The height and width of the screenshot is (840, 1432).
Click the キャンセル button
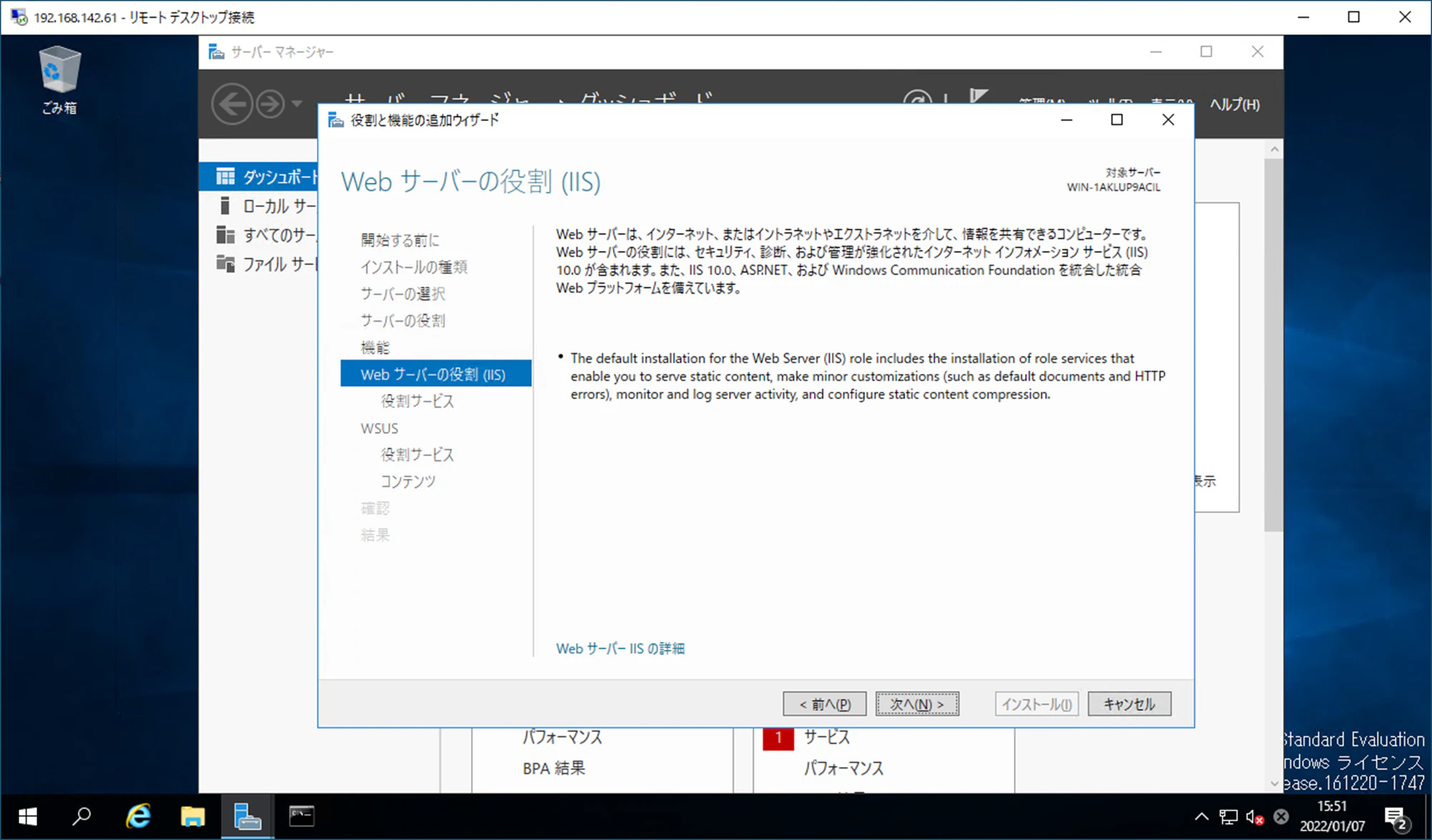tap(1129, 704)
